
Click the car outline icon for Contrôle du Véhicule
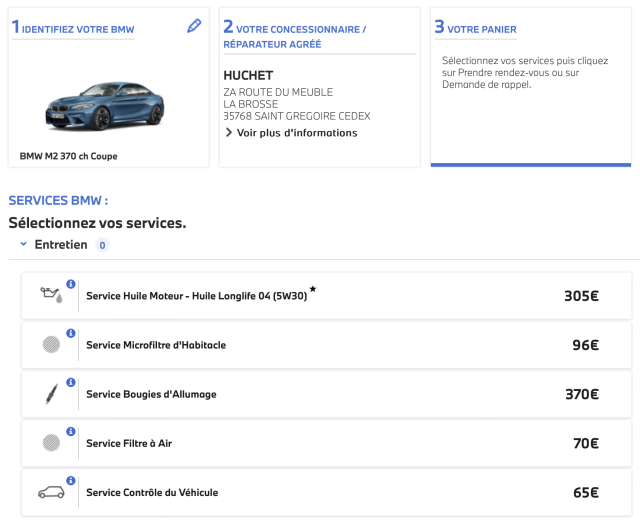click(51, 492)
